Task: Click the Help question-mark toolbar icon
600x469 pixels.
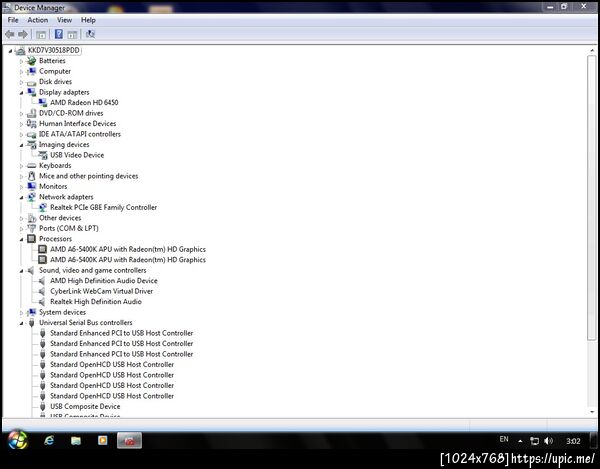Action: pyautogui.click(x=59, y=34)
